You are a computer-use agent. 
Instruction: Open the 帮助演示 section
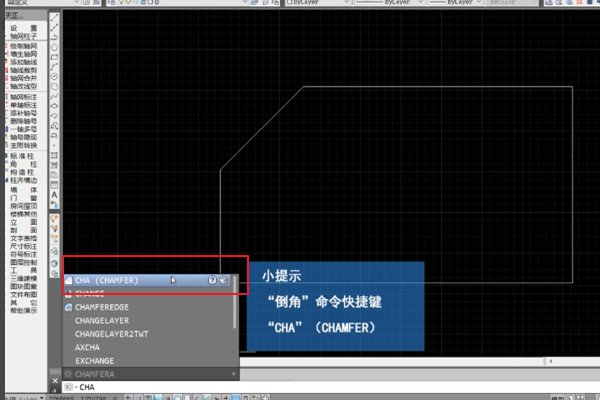[24, 310]
